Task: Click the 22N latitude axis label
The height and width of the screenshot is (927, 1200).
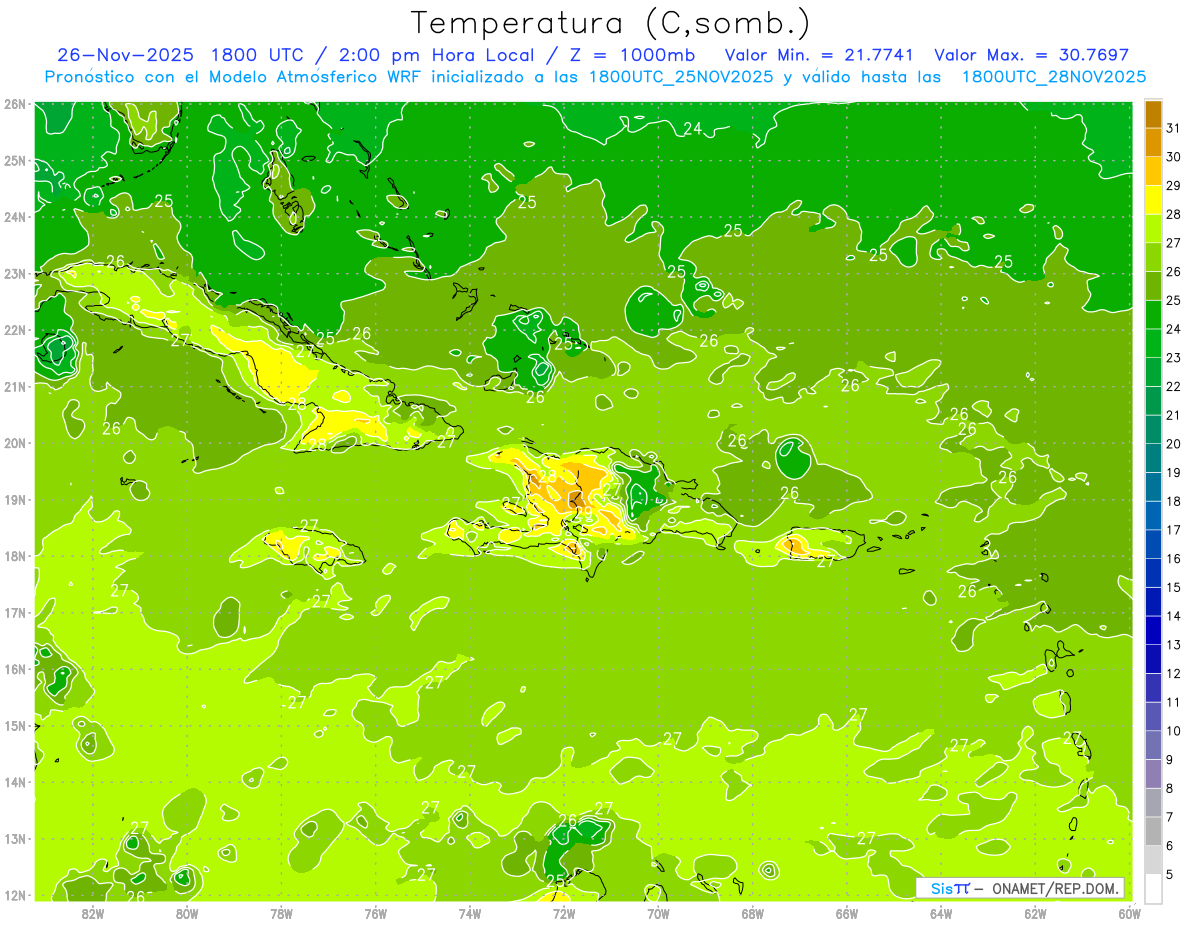Action: coord(14,330)
